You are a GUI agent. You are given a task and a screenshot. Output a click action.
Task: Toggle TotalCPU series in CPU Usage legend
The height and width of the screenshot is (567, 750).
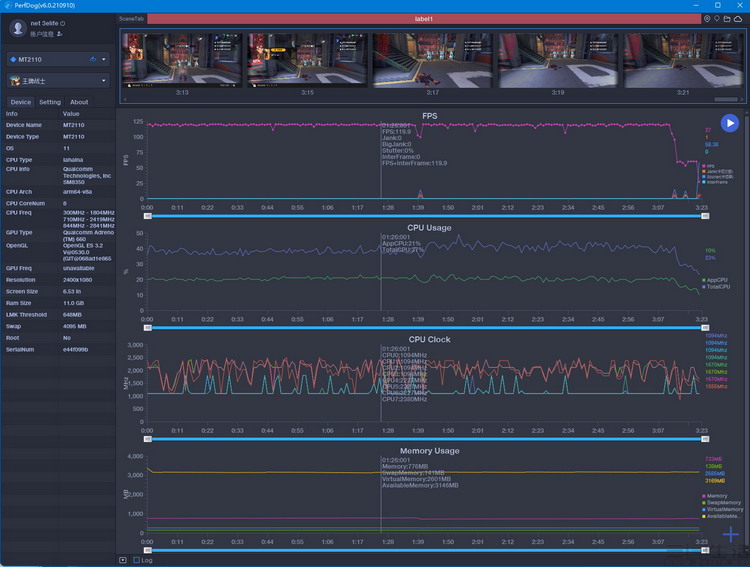(716, 287)
